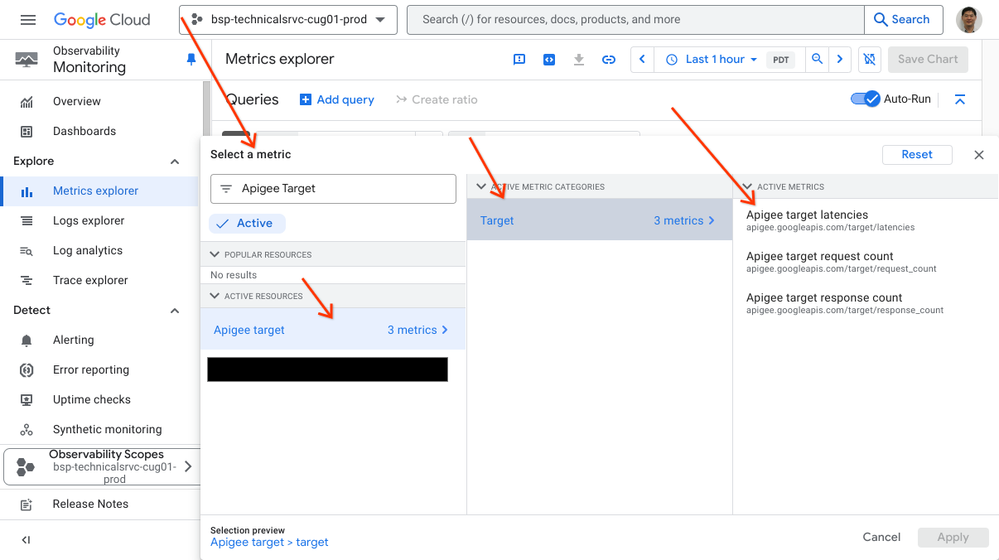Open the bsp-technicalsrvc-cug01-prod project picker
Image resolution: width=999 pixels, height=560 pixels.
pos(288,20)
